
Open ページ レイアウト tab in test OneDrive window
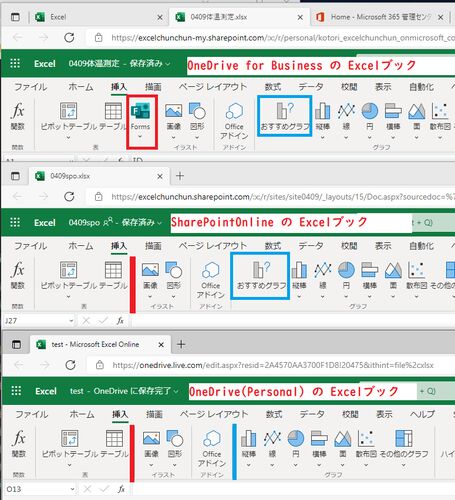coord(214,414)
